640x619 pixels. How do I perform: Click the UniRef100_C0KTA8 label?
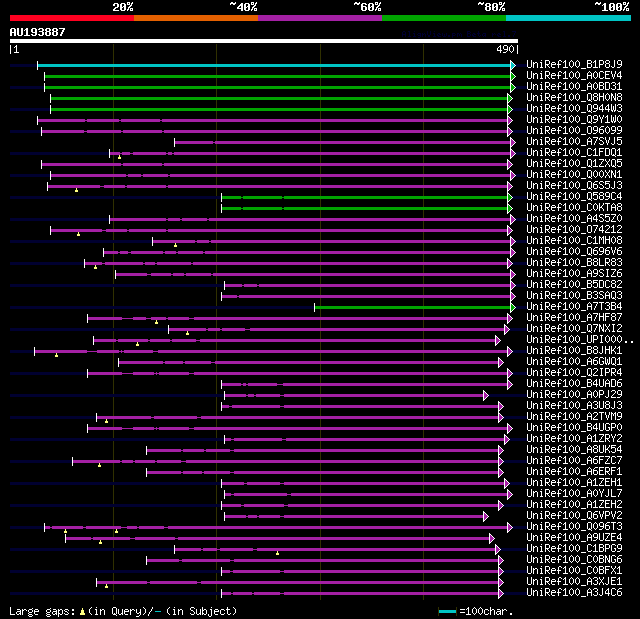574,208
